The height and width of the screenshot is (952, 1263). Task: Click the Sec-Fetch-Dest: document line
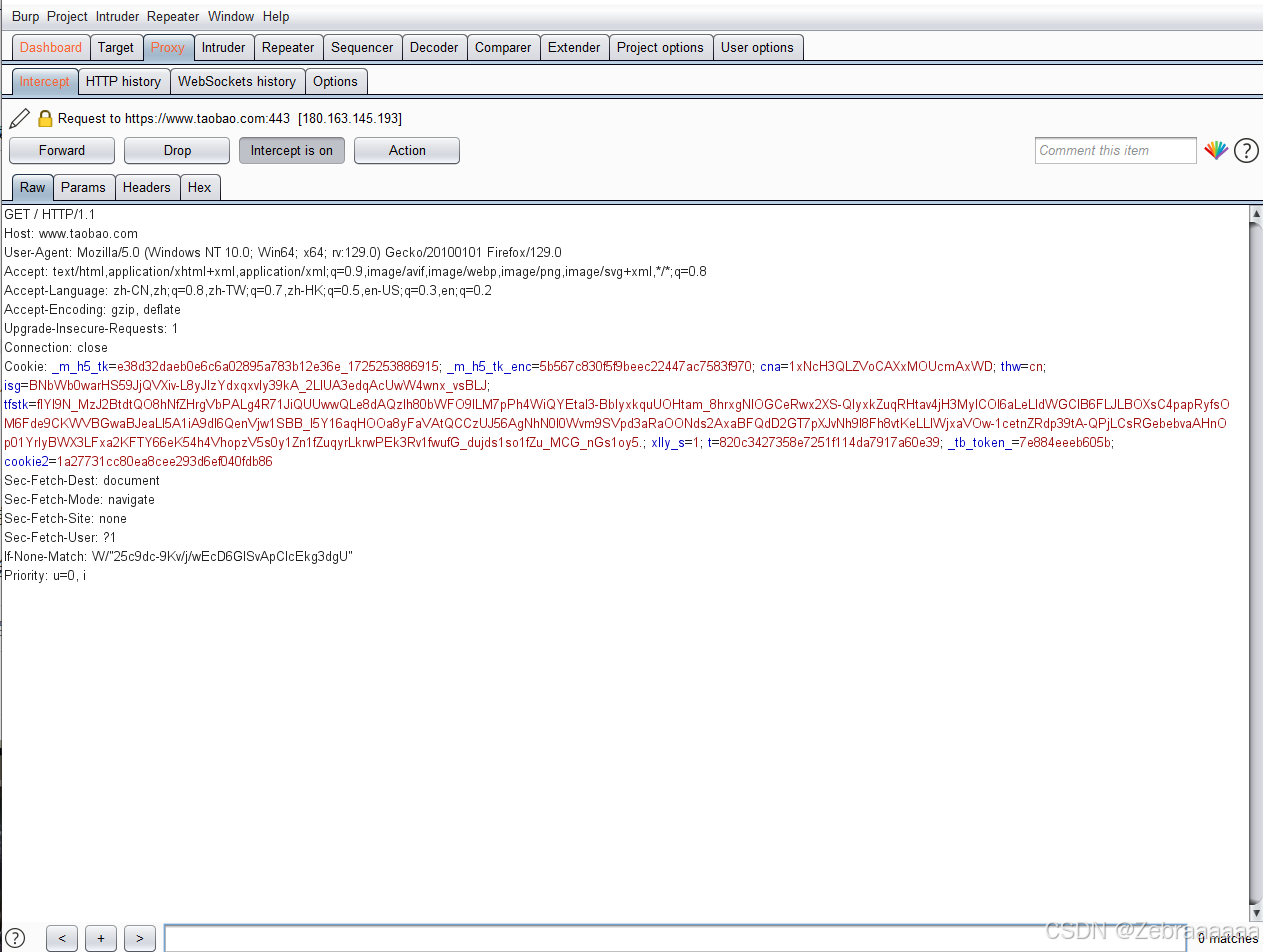pyautogui.click(x=82, y=481)
